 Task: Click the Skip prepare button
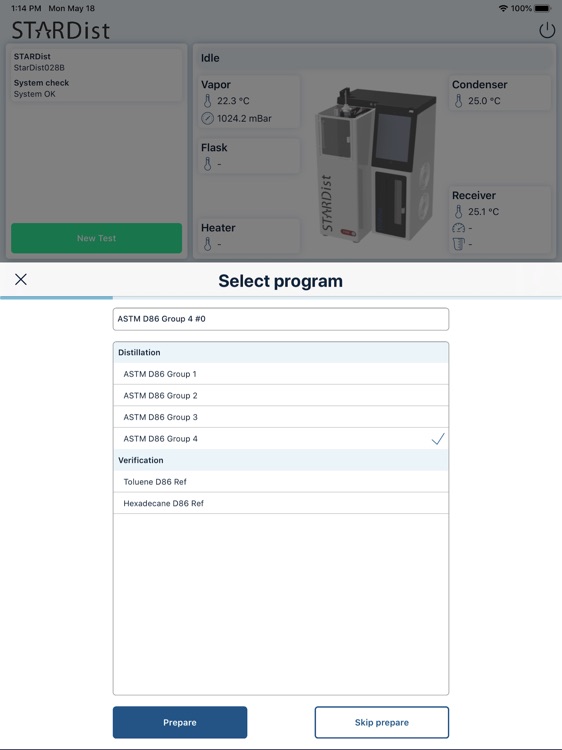coord(382,722)
